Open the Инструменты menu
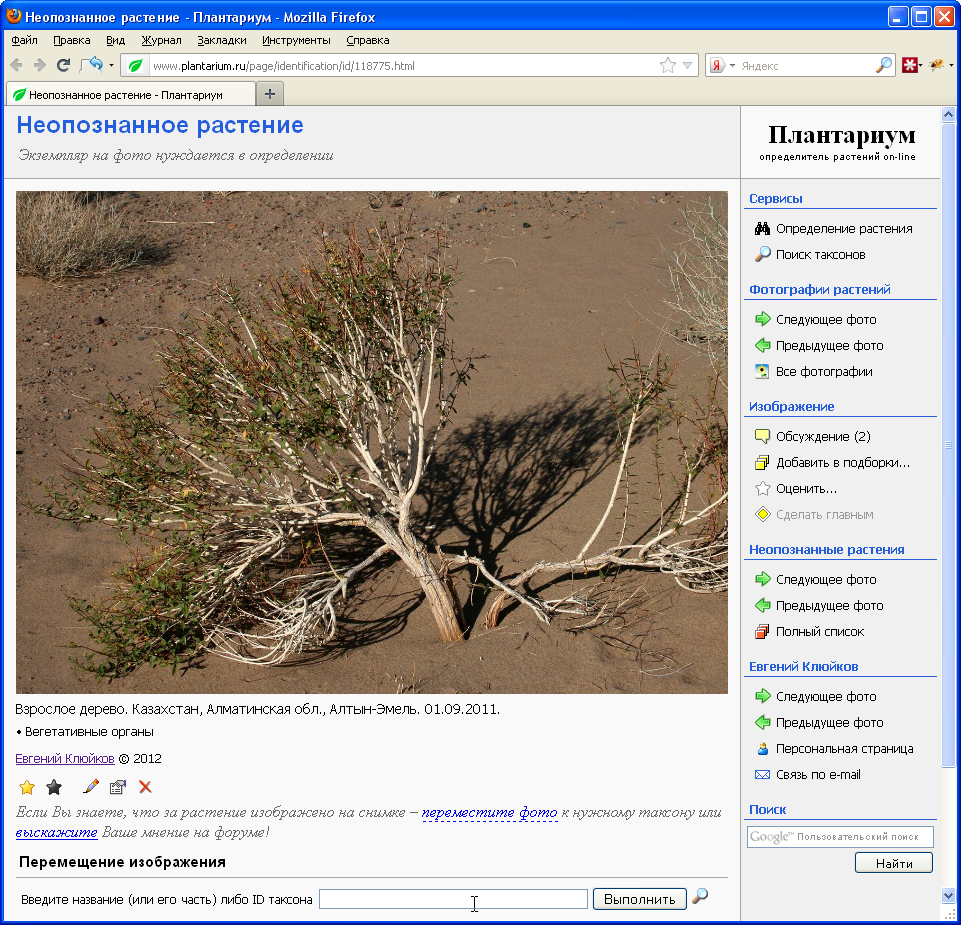This screenshot has height=925, width=961. pos(296,40)
